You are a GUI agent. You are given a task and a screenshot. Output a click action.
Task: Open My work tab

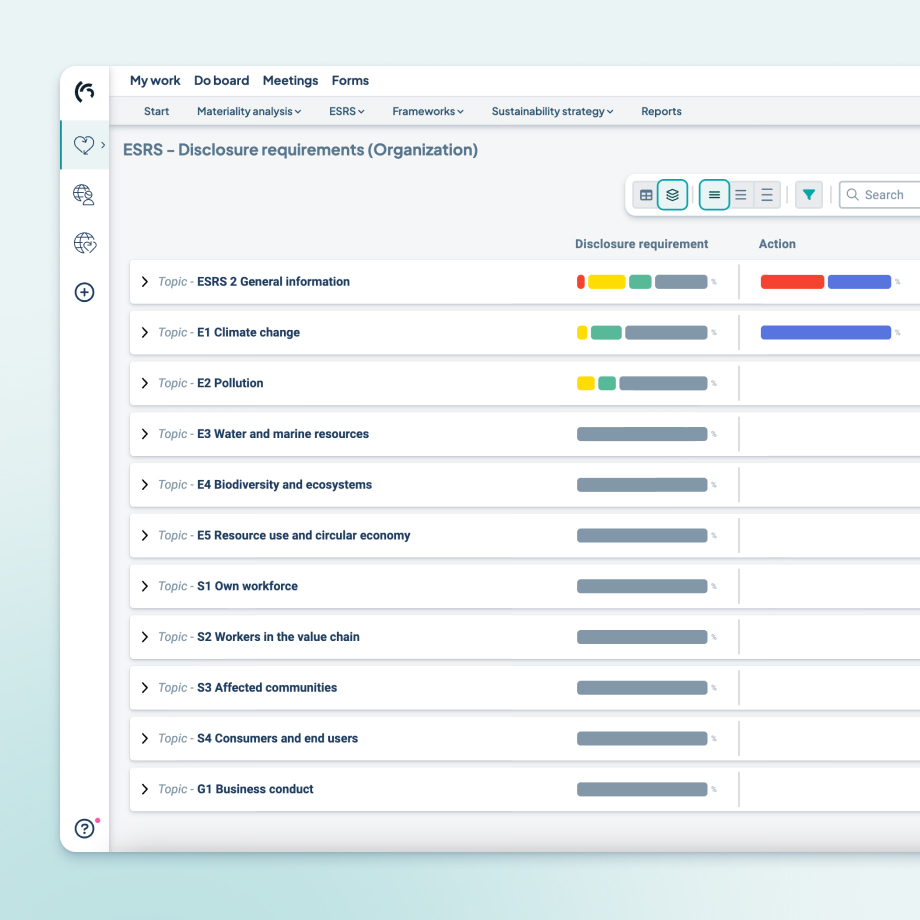pos(155,80)
